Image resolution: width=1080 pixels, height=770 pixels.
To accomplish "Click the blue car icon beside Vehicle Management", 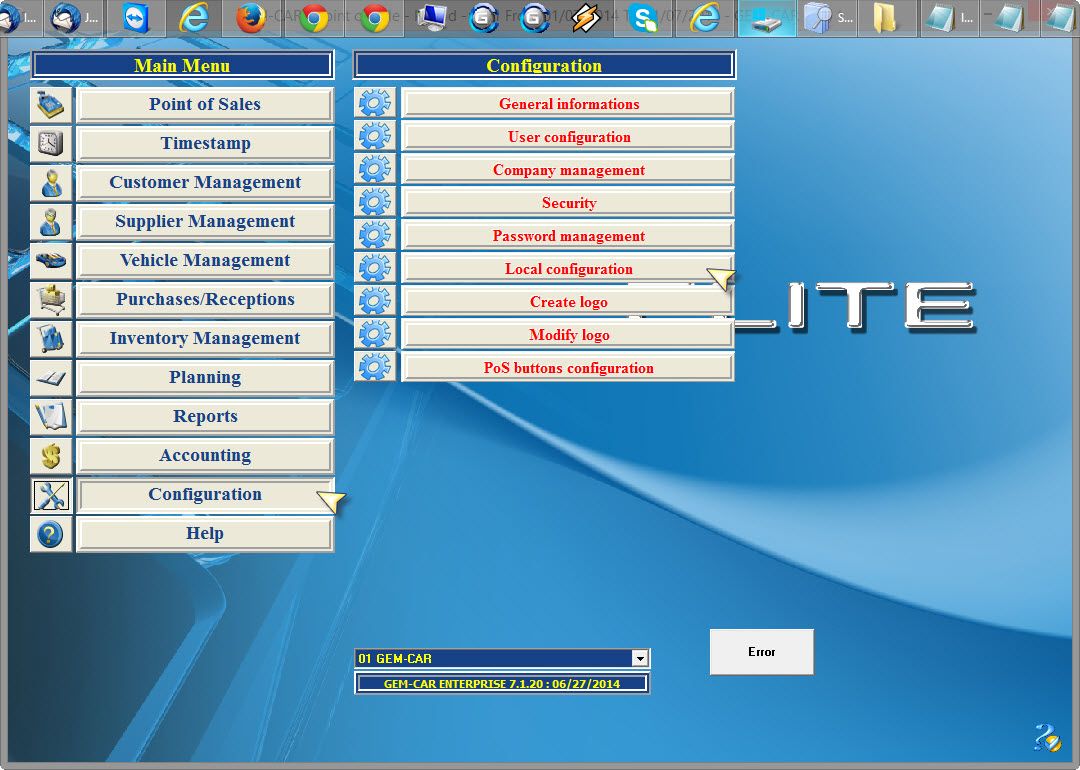I will (51, 260).
